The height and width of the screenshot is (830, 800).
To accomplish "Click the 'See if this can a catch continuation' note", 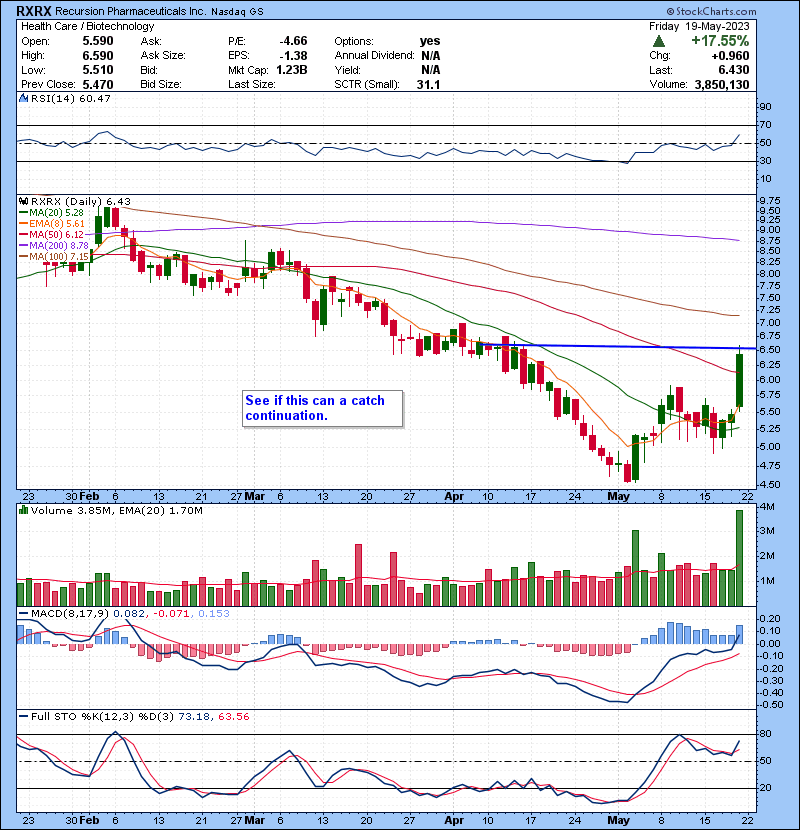I will [322, 408].
